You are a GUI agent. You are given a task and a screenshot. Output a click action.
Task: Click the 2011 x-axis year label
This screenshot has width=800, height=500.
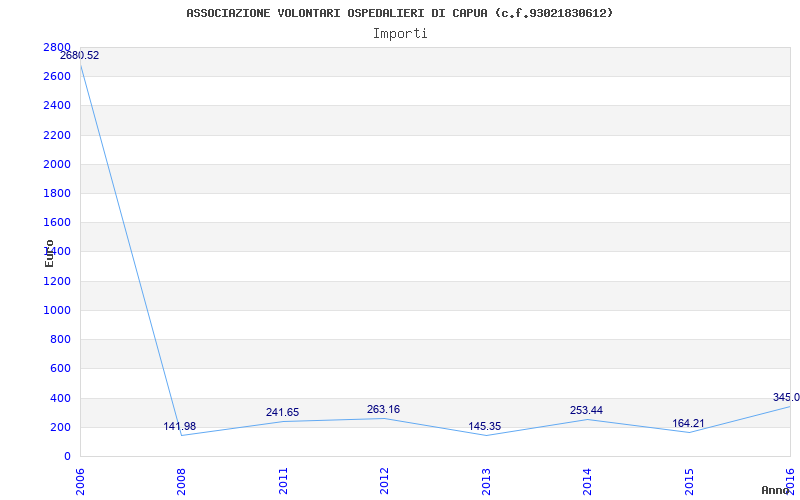pos(283,482)
